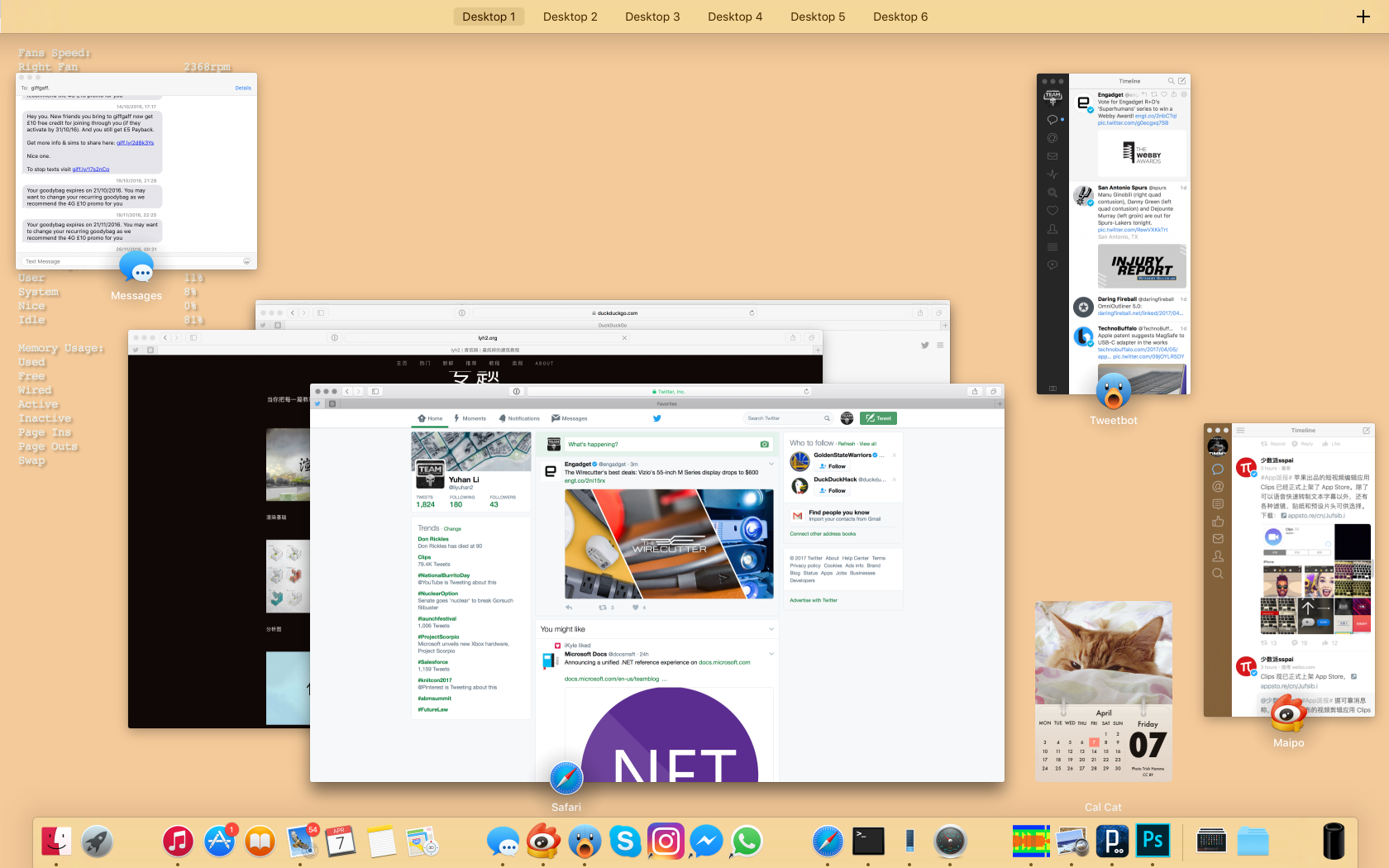Expand the Microsoft Docs tweet chevron menu
Screen dimensions: 1389x868
point(771,654)
